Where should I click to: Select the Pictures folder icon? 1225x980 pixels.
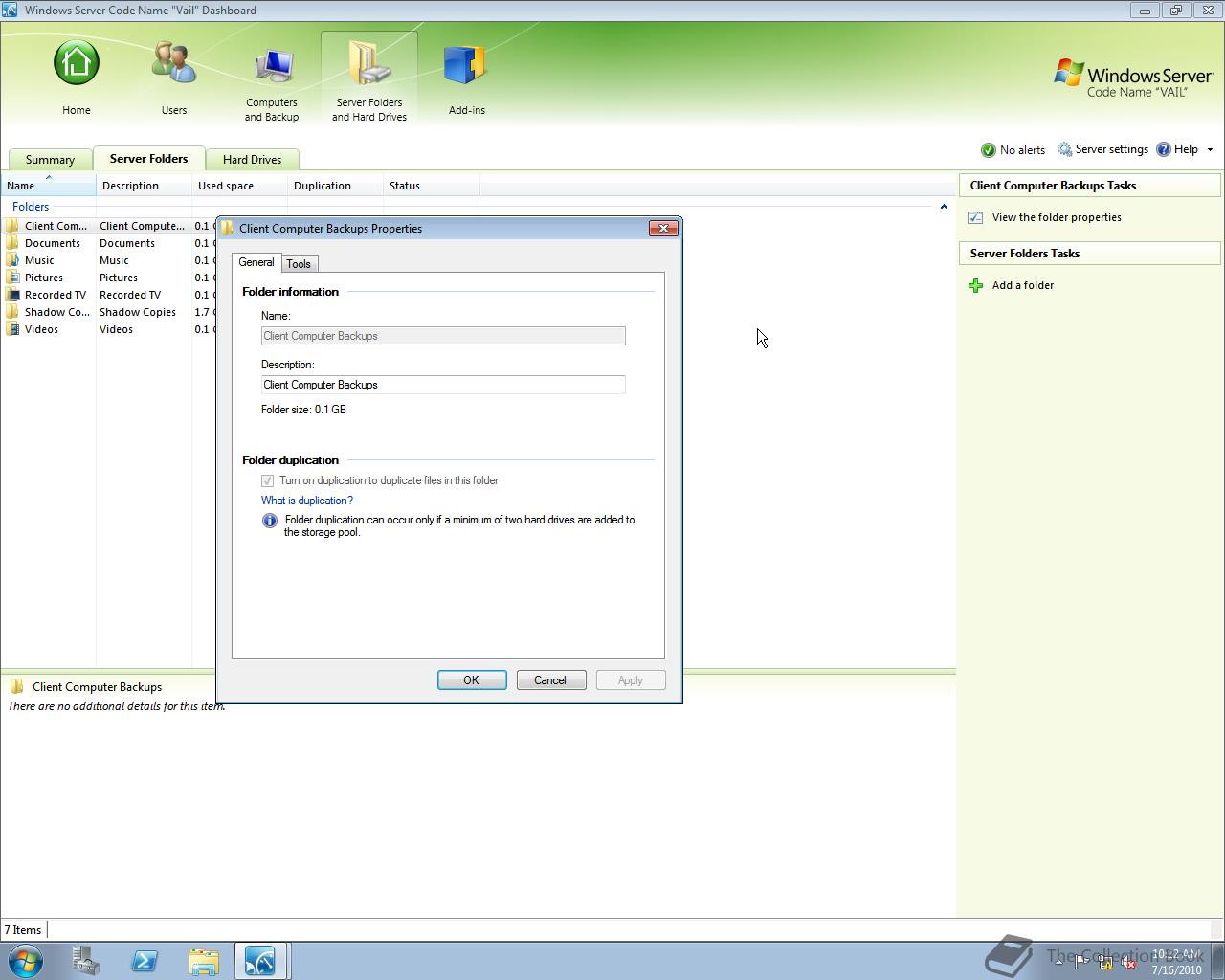[x=12, y=278]
